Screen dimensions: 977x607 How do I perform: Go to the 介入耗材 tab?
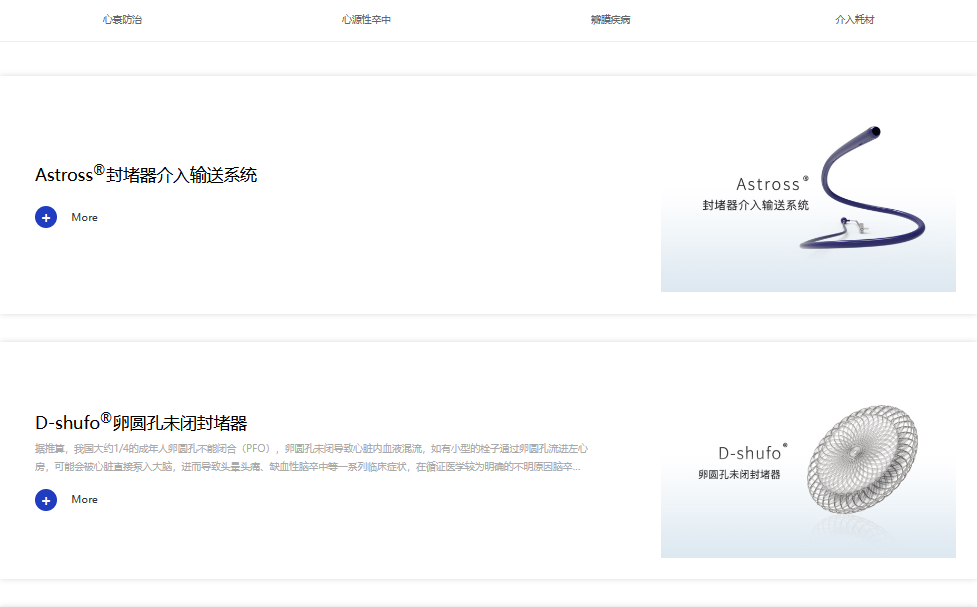click(855, 20)
